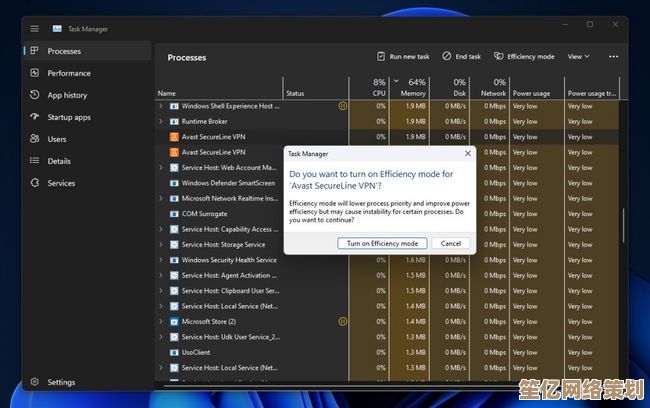Select the Service Host: Udk User Service row
Image resolution: width=650 pixels, height=408 pixels.
tap(387, 337)
